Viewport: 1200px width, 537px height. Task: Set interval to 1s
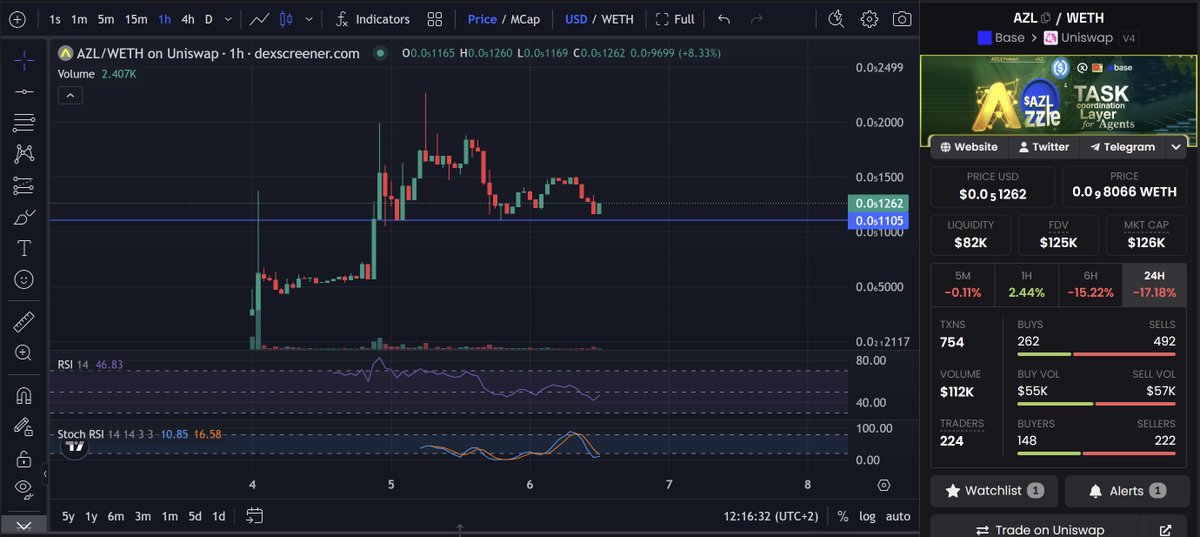(x=55, y=19)
